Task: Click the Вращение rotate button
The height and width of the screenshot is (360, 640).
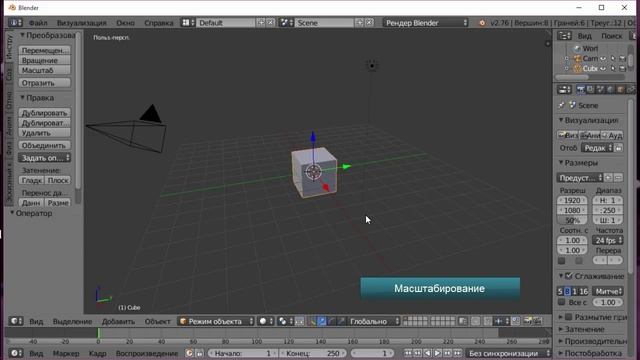Action: (x=44, y=60)
